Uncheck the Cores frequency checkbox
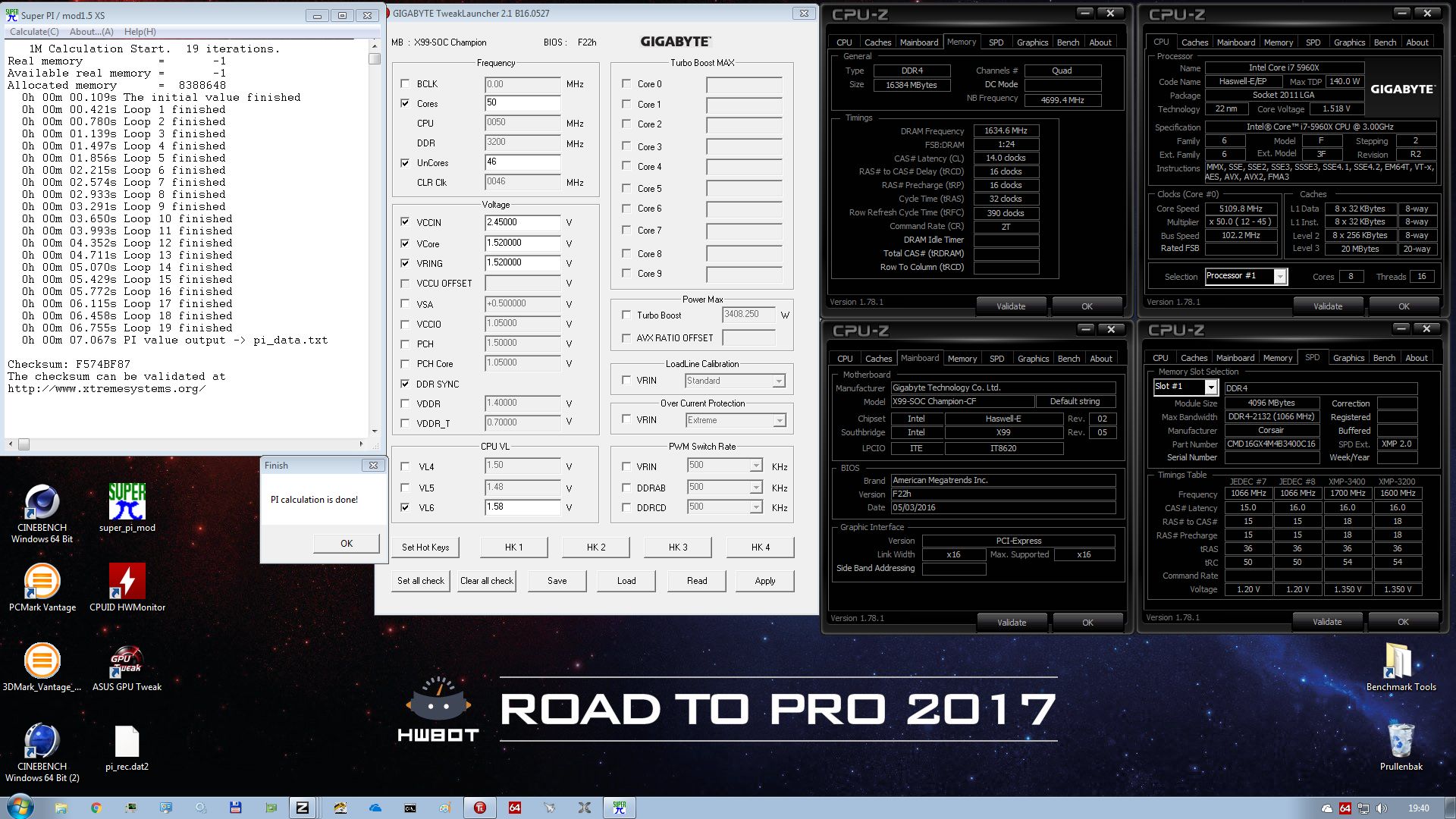Viewport: 1456px width, 819px height. point(405,103)
